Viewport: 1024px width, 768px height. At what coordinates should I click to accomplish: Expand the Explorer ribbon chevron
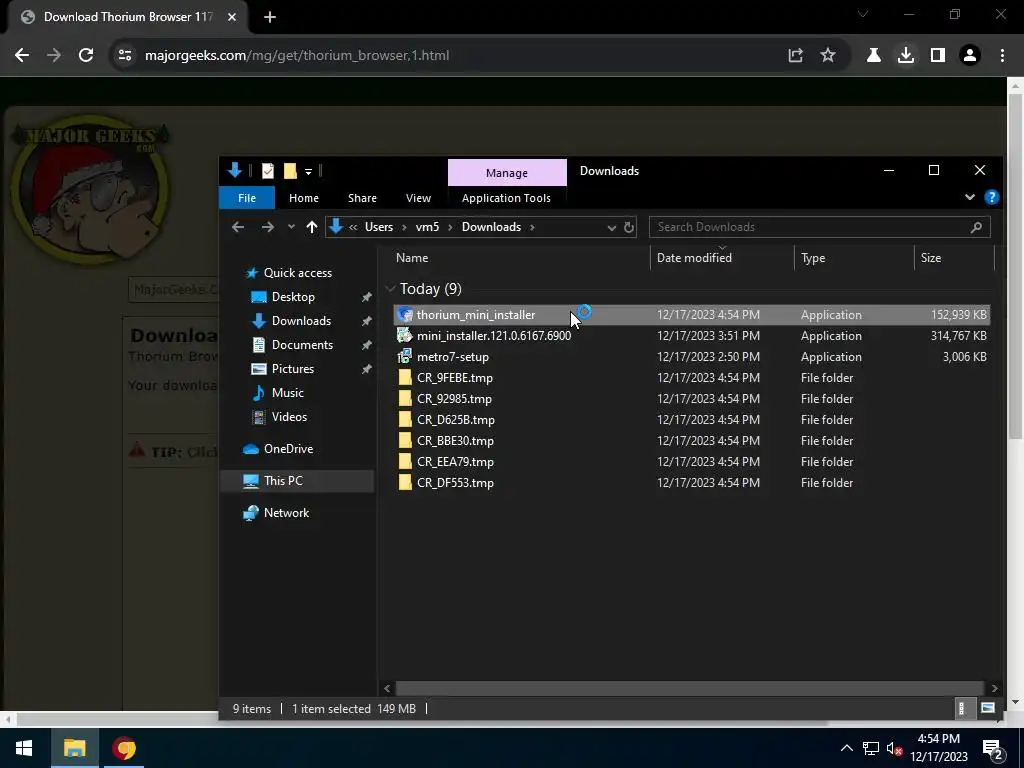pyautogui.click(x=970, y=197)
